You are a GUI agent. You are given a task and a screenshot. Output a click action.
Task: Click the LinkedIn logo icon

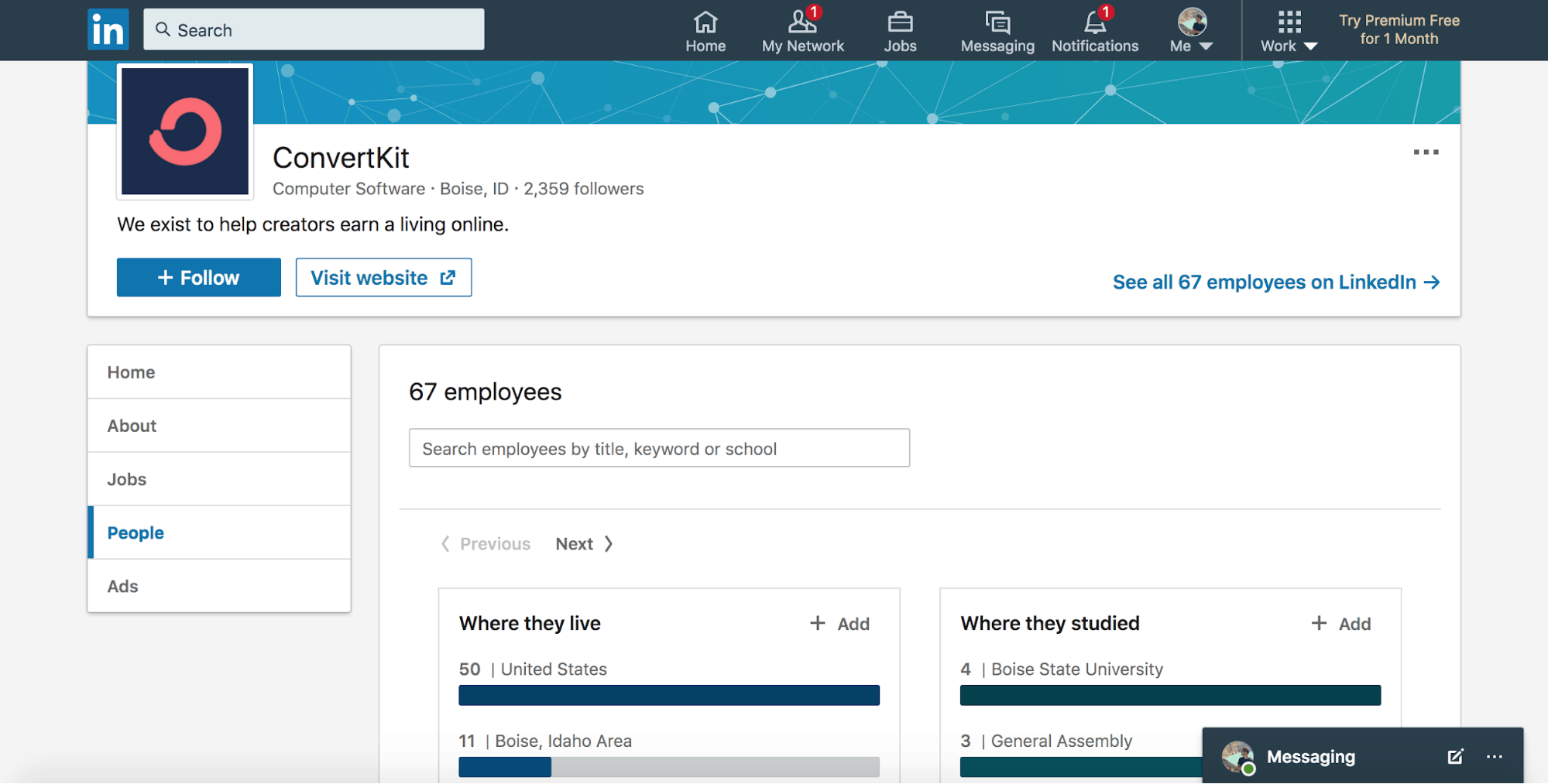pos(108,29)
